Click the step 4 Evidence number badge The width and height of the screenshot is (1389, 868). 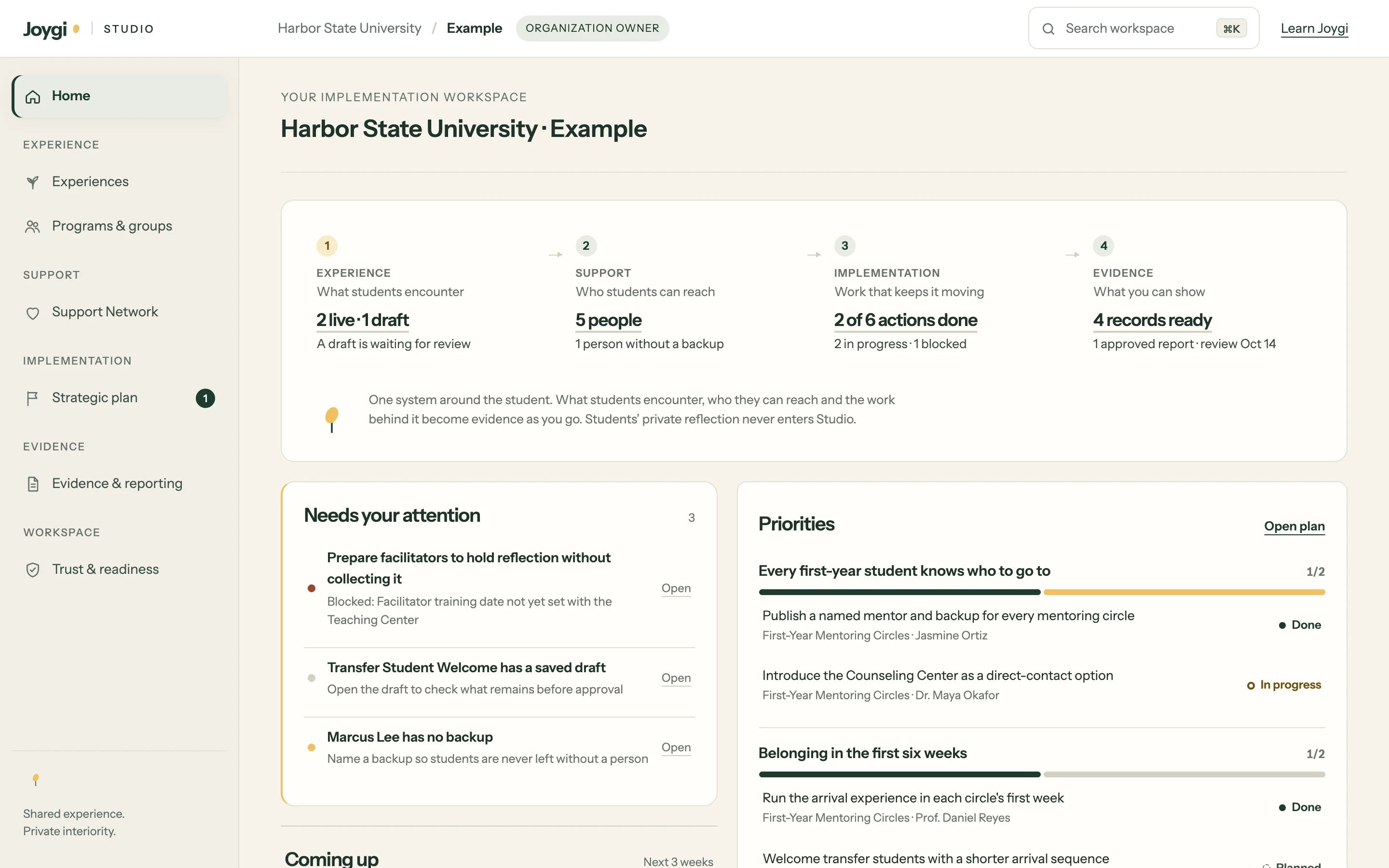[x=1104, y=246]
